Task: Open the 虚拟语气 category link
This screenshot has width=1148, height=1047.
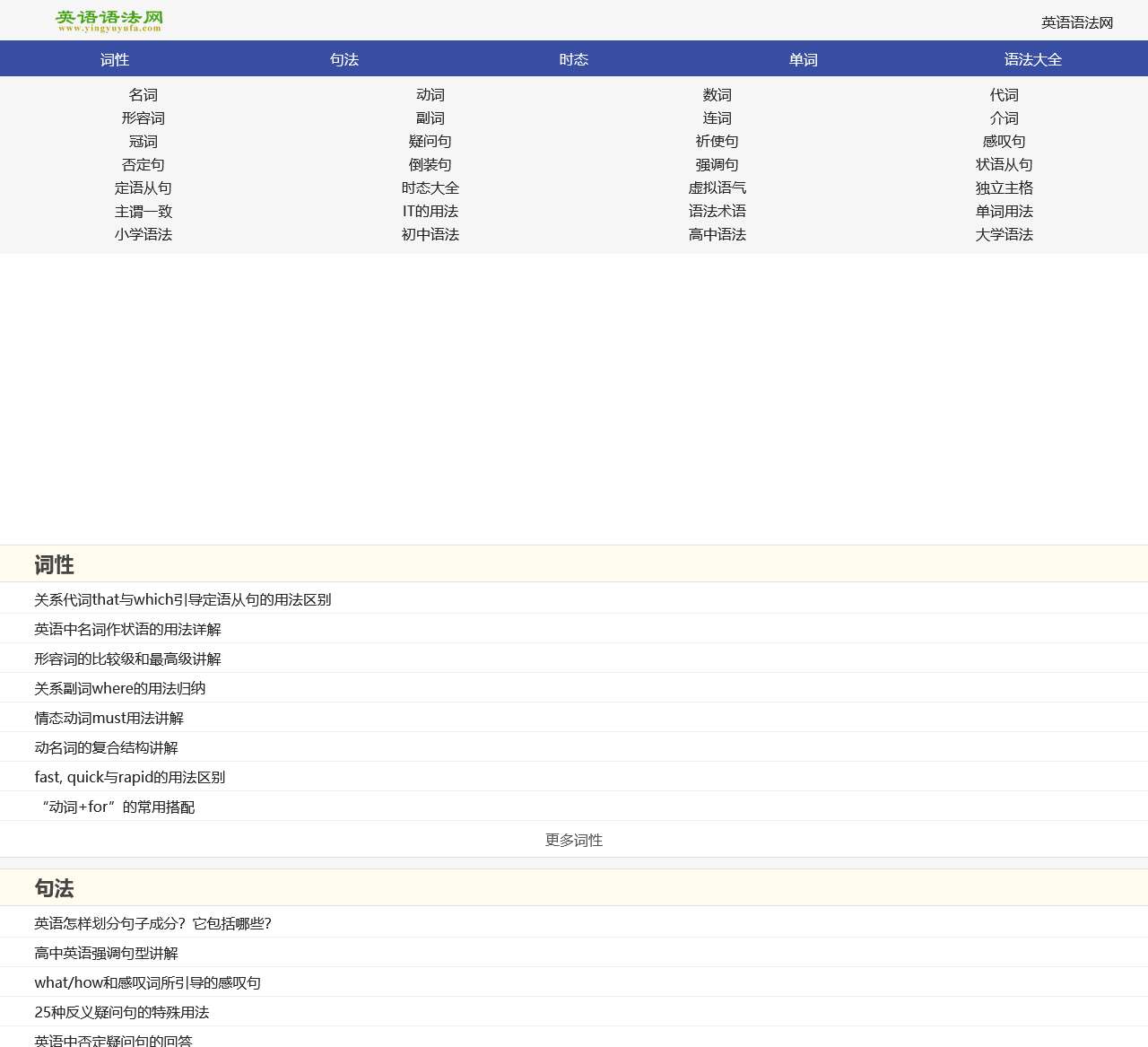Action: tap(717, 188)
